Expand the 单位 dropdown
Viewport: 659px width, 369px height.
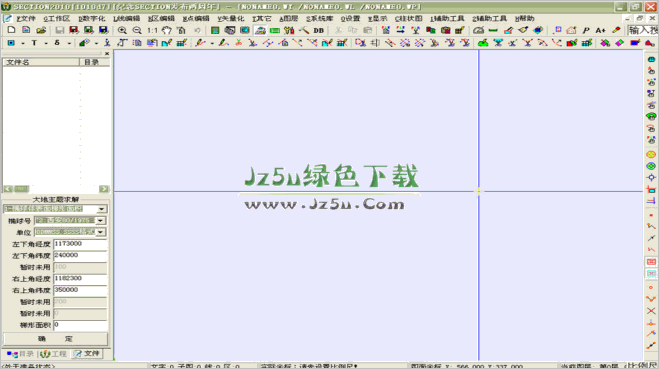click(100, 232)
